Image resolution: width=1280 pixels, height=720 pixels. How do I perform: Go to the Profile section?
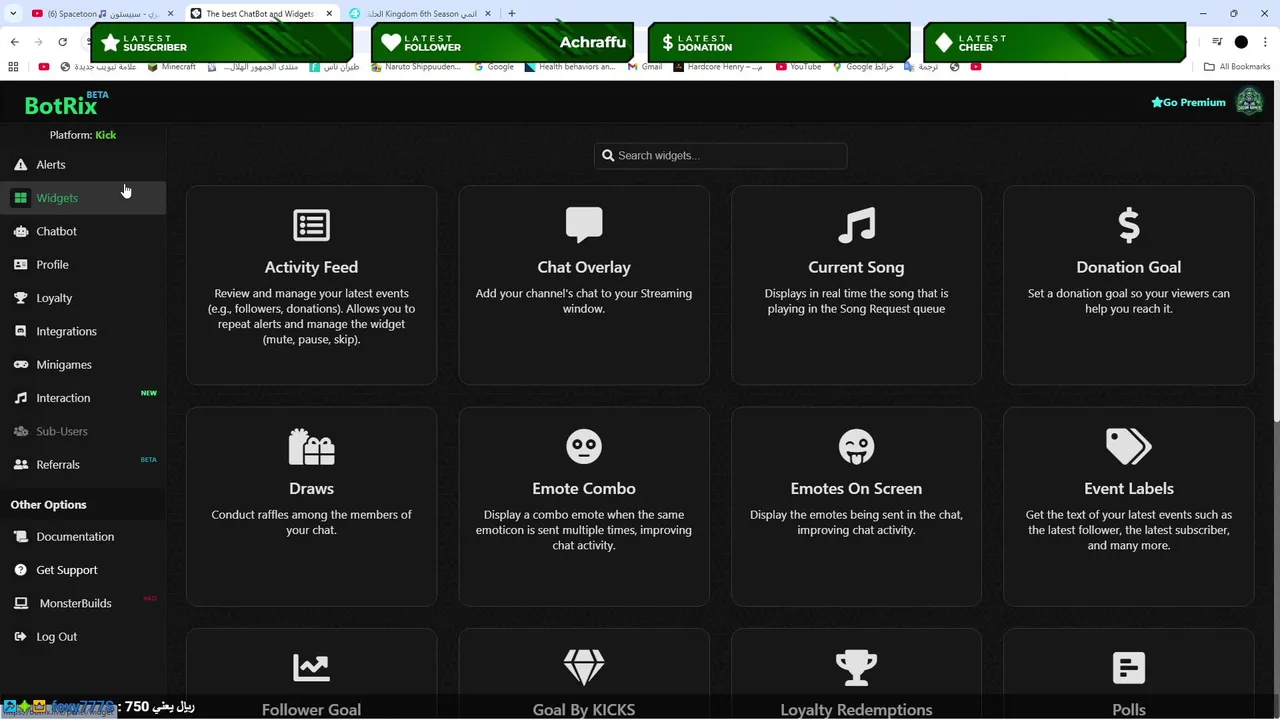(82, 265)
